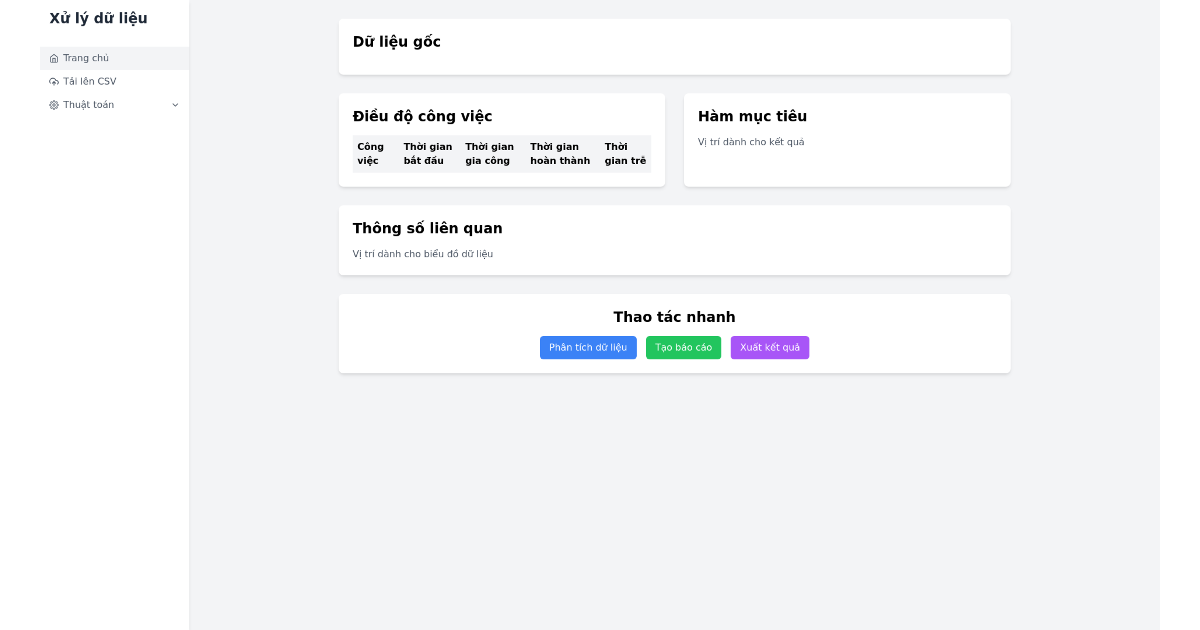Click the Thời gian bắt đầu column header

426,152
